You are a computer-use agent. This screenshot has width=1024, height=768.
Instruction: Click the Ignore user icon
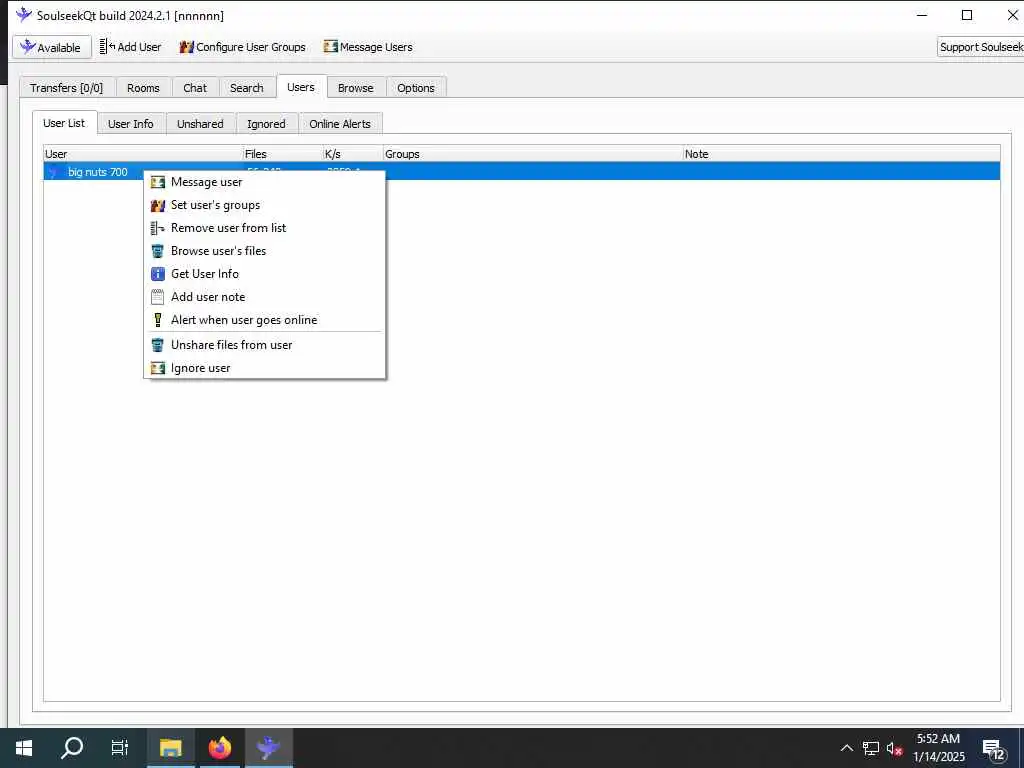(157, 368)
